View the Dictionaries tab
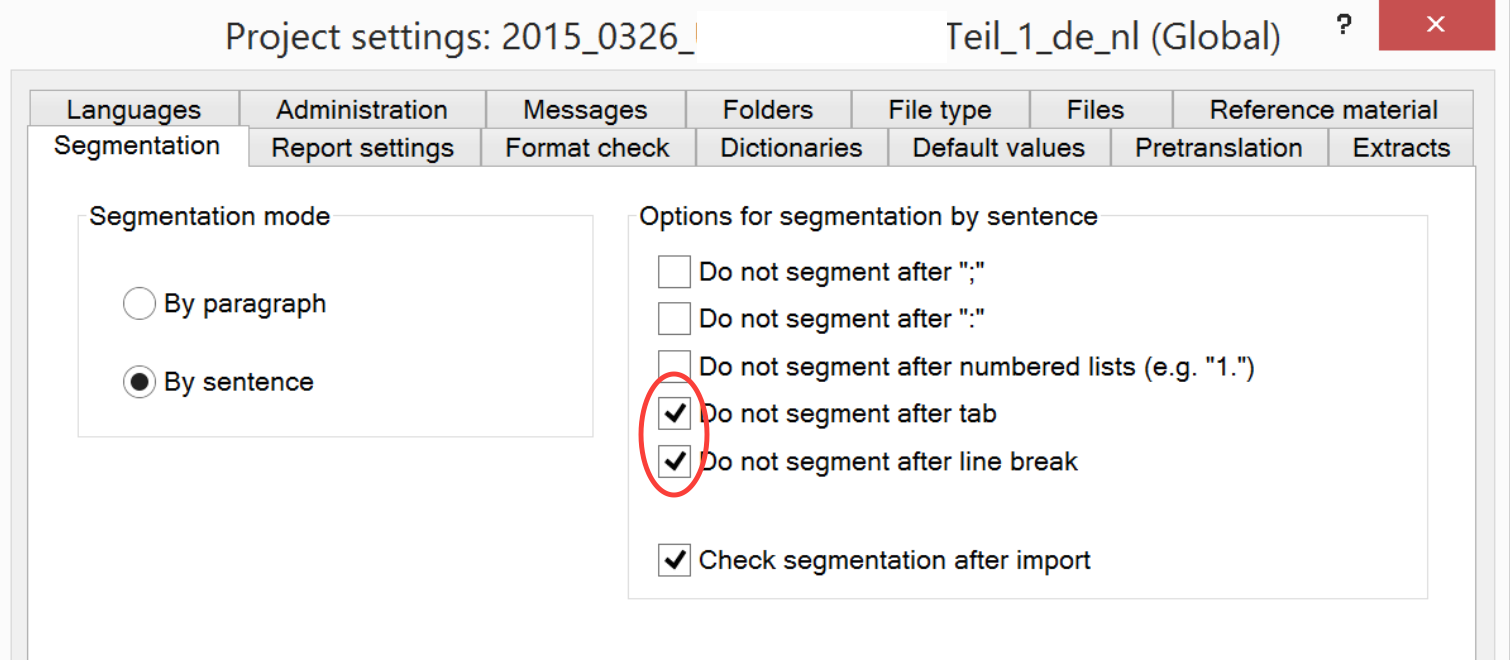1510x660 pixels. click(791, 148)
